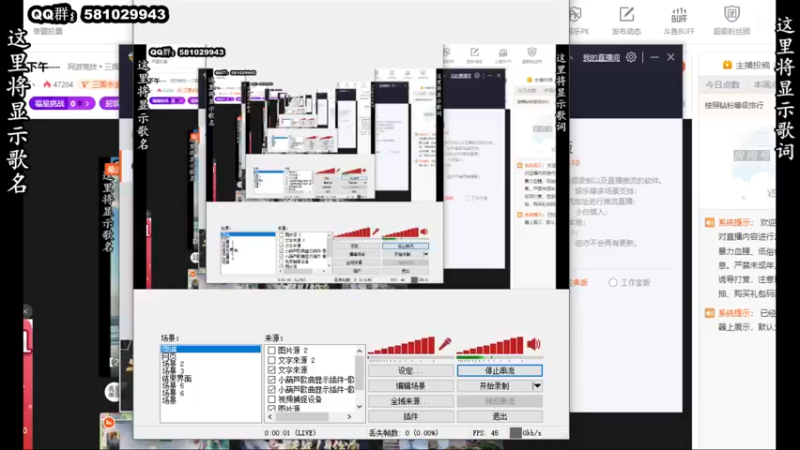Select 场景 3 in scenes list
The height and width of the screenshot is (450, 800).
[172, 371]
